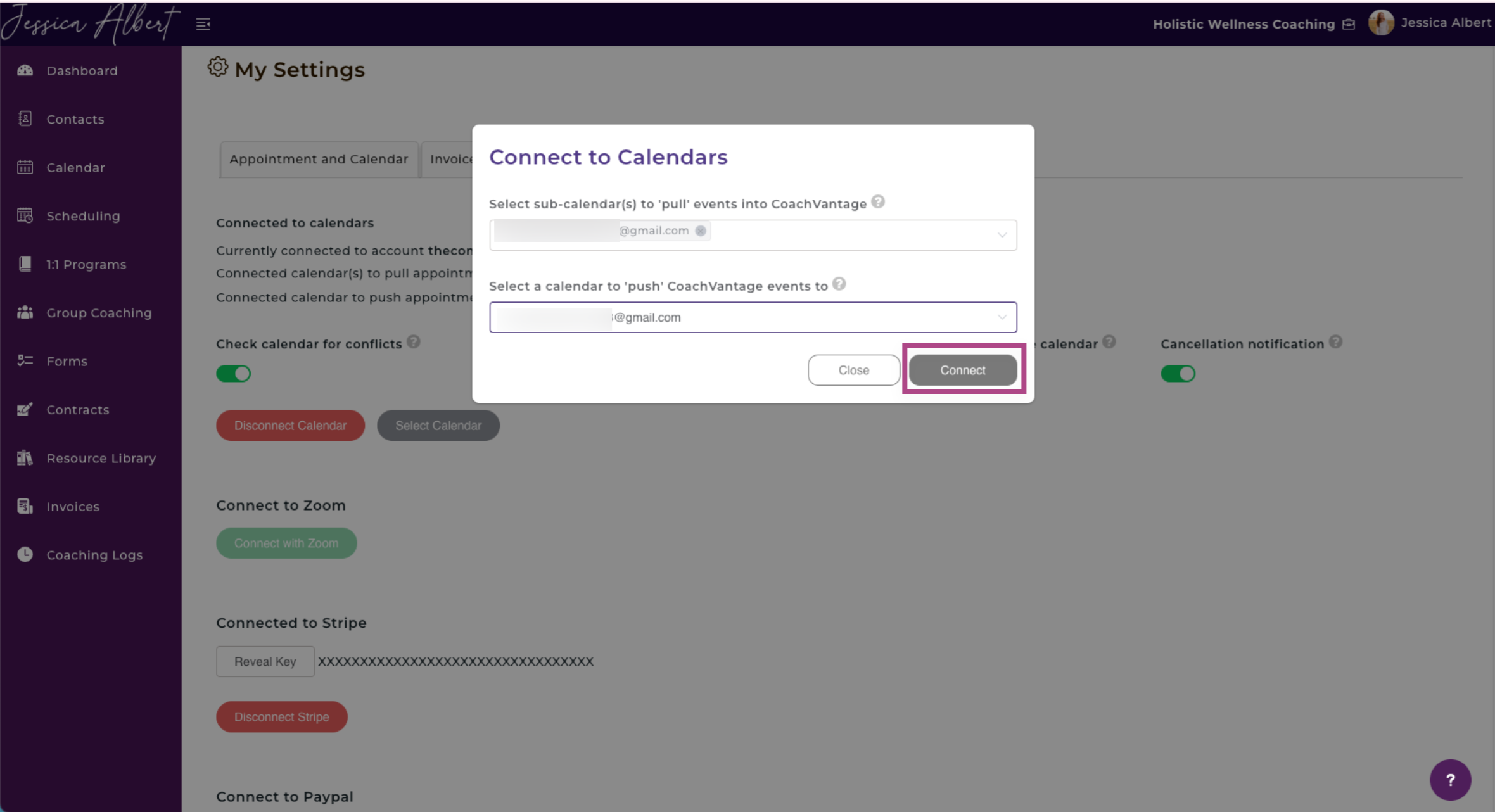Expand the push calendar dropdown
Viewport: 1495px width, 812px height.
(753, 317)
